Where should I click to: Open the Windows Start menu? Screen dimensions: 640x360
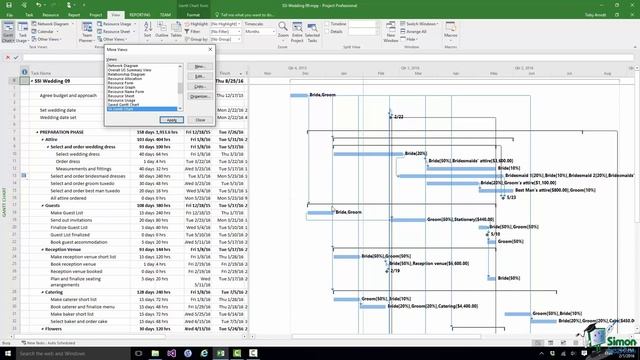[x=8, y=353]
